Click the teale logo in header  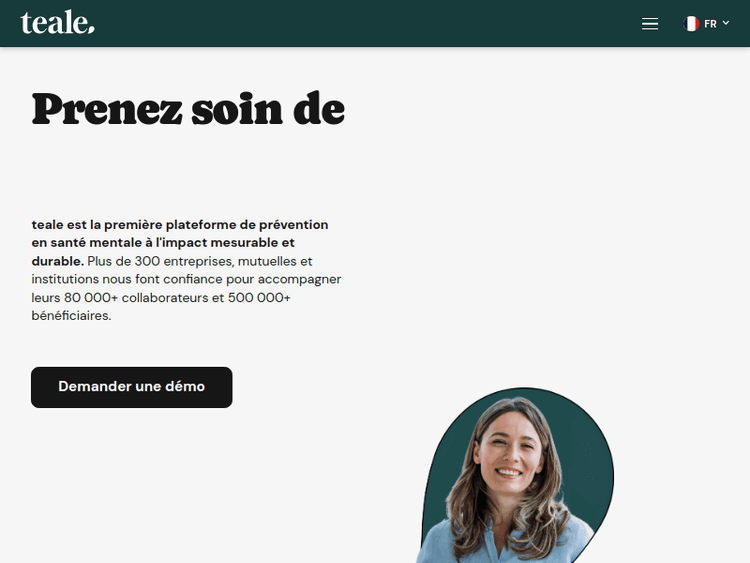click(57, 22)
